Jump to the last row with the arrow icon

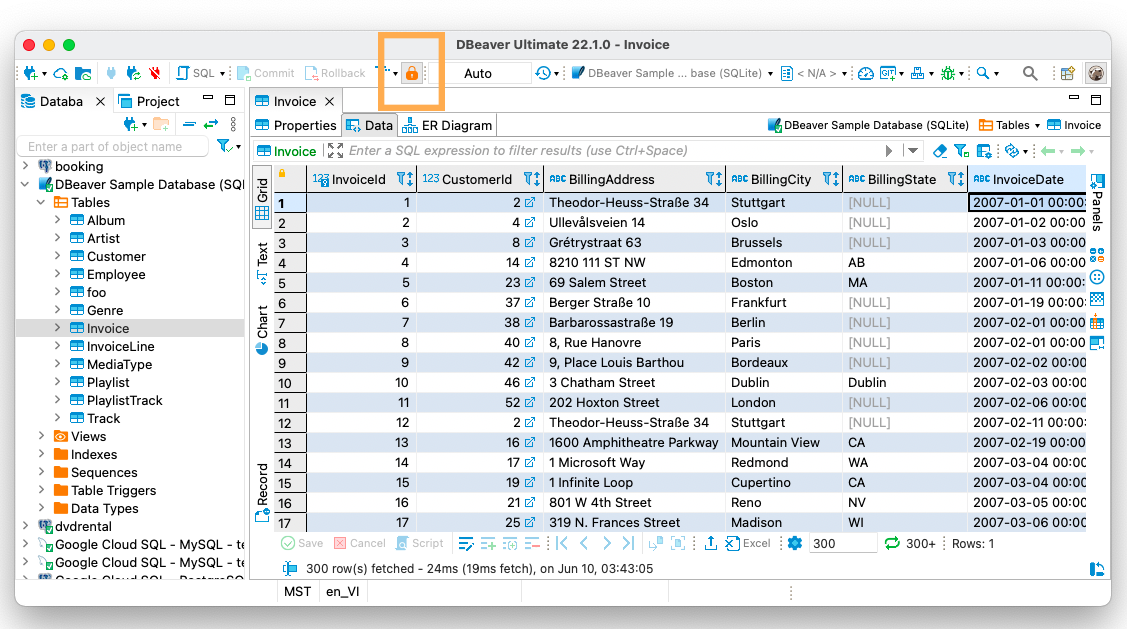point(628,543)
